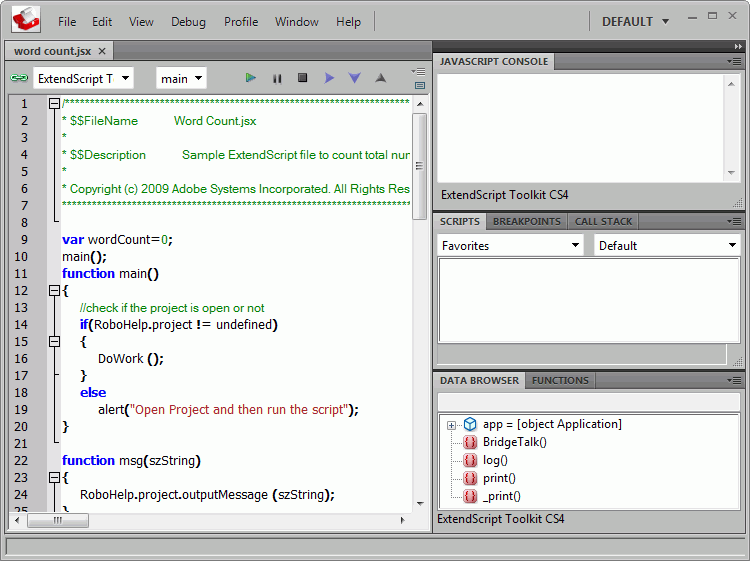Switch to the Breakpoints tab
Viewport: 750px width, 561px height.
click(527, 222)
